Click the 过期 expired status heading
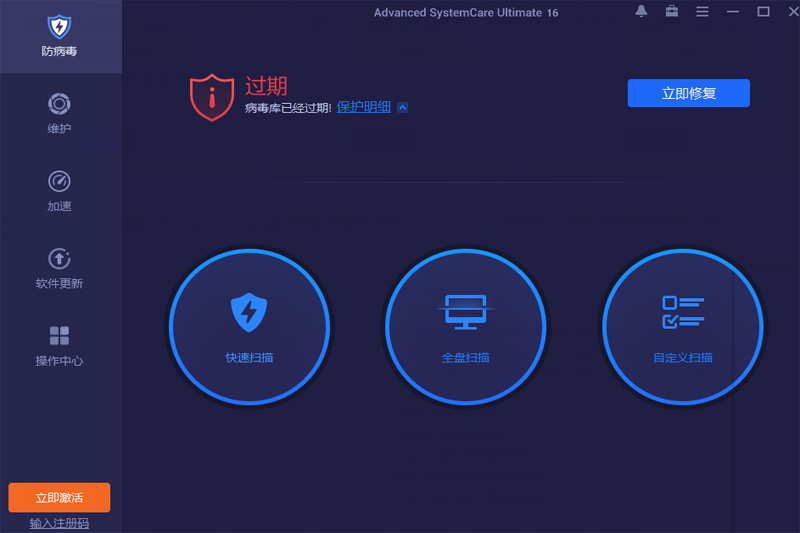 pyautogui.click(x=266, y=86)
